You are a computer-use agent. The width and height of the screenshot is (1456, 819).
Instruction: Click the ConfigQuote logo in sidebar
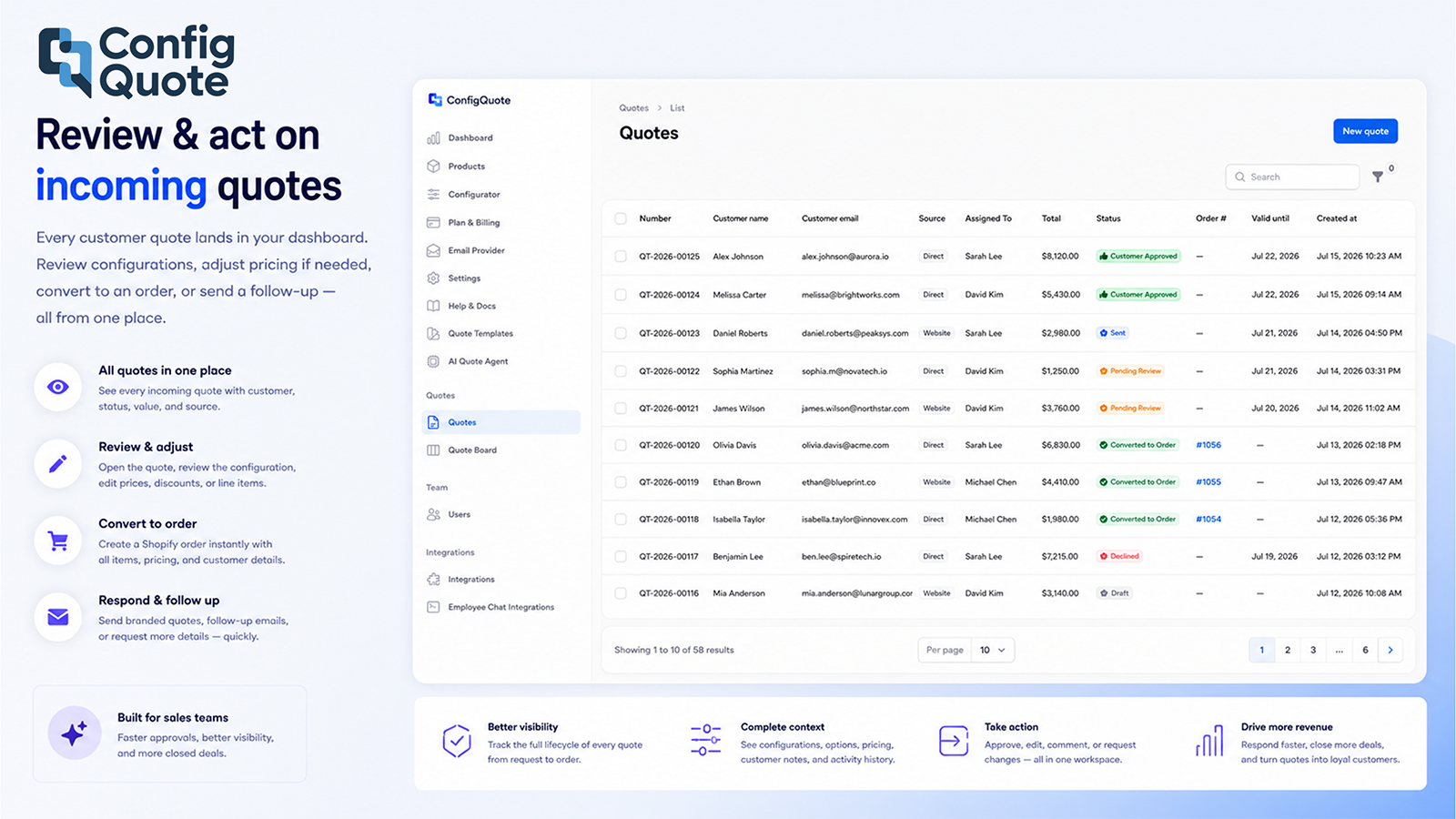(470, 100)
